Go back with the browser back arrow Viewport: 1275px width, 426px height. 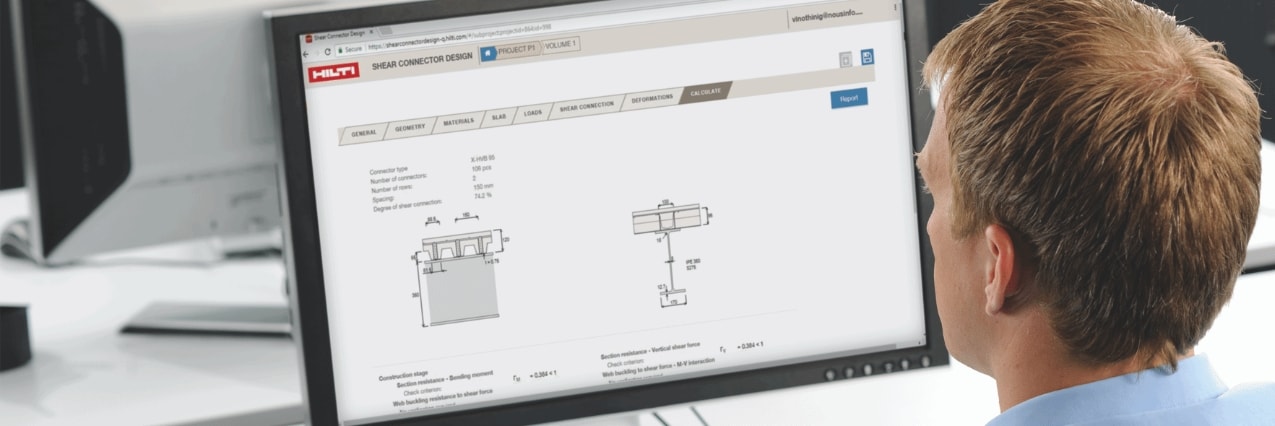point(308,52)
